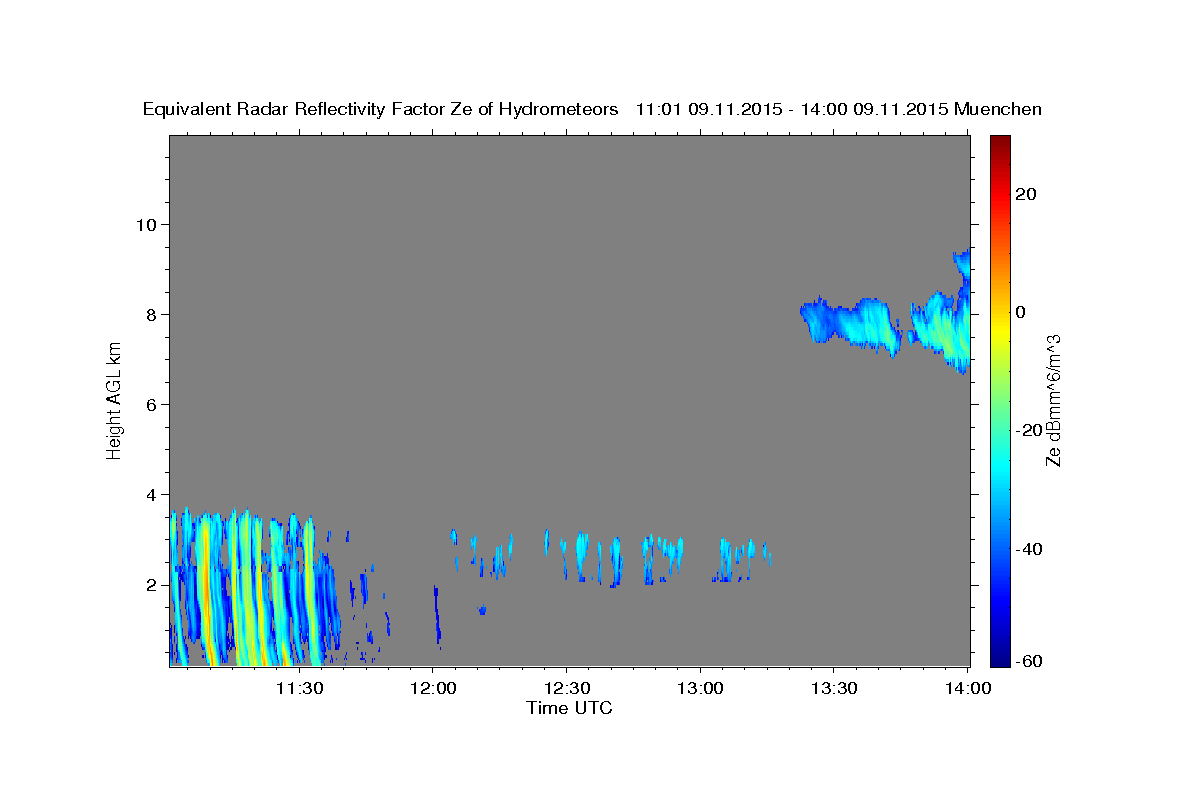Click the height axis label 6
Viewport: 1200px width, 800px height.
tap(152, 404)
